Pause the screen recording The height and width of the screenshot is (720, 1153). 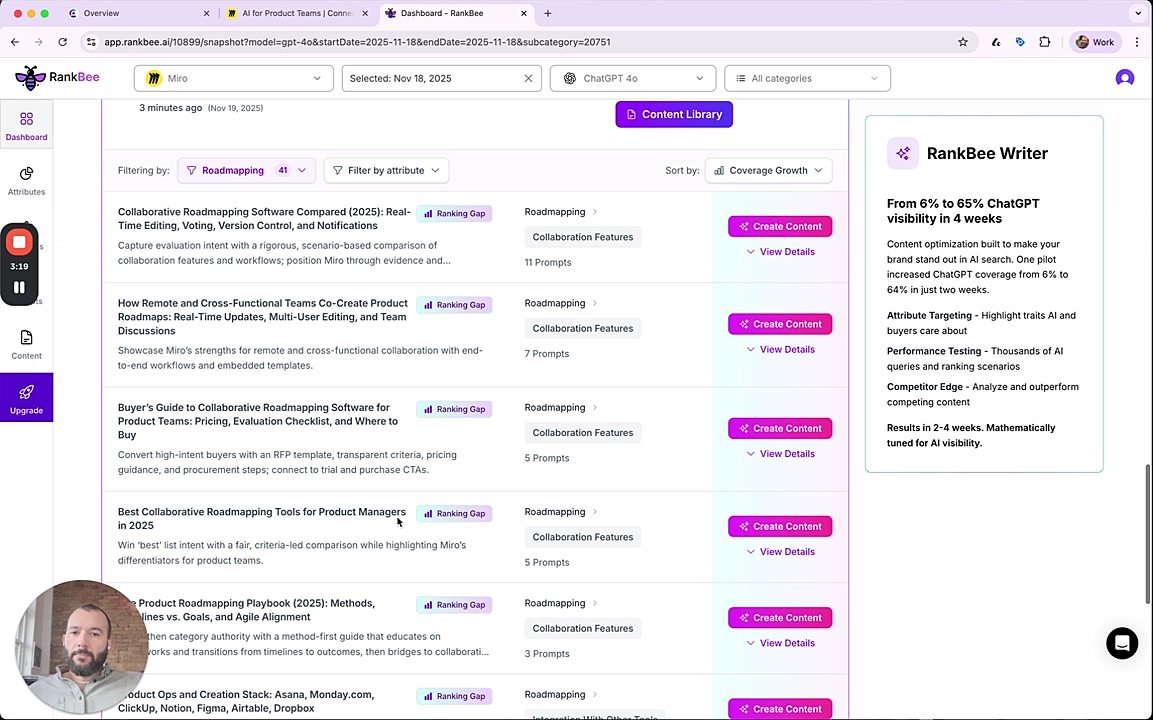[x=19, y=287]
